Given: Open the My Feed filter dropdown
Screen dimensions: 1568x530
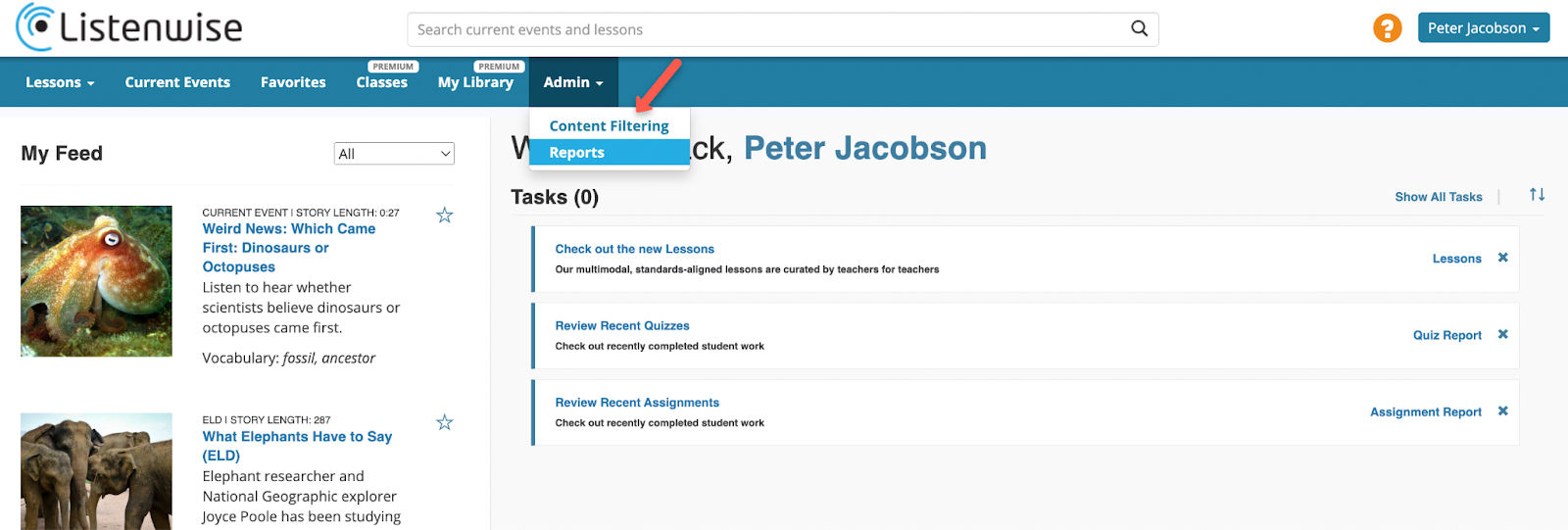Looking at the screenshot, I should 394,154.
